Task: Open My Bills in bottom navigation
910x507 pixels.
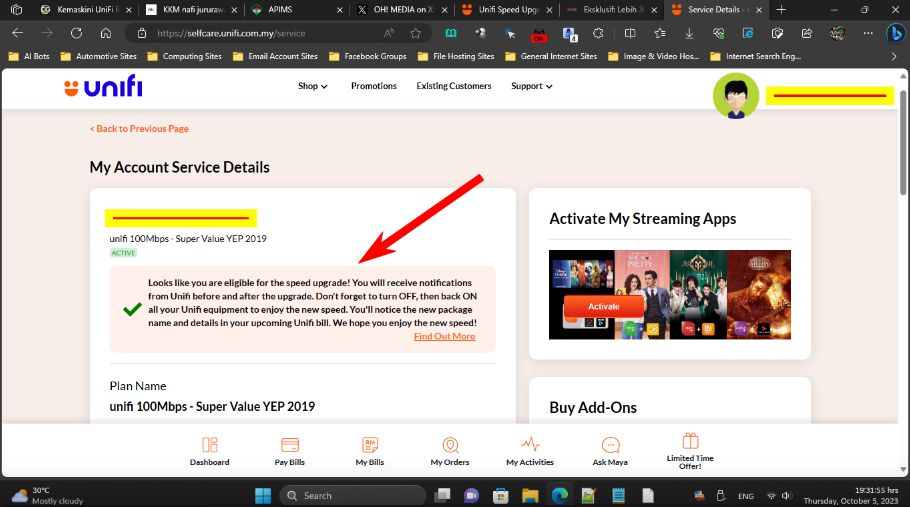Action: 370,451
